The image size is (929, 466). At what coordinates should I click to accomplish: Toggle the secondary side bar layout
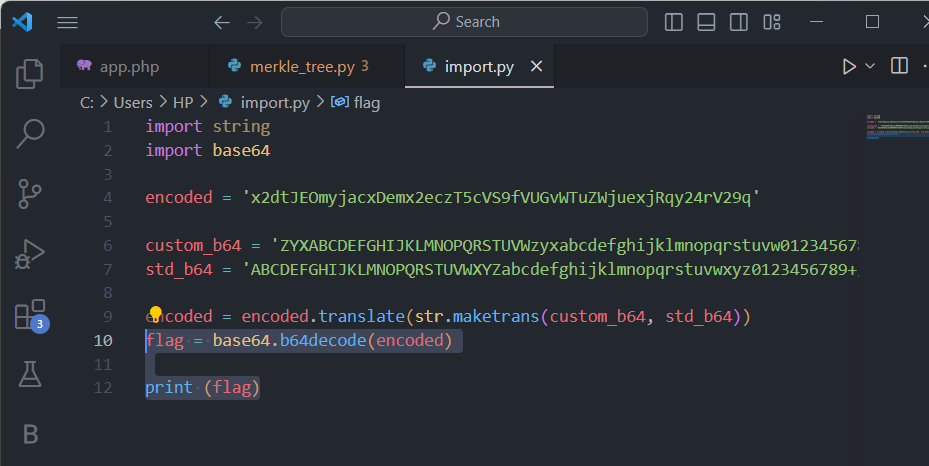[x=739, y=22]
